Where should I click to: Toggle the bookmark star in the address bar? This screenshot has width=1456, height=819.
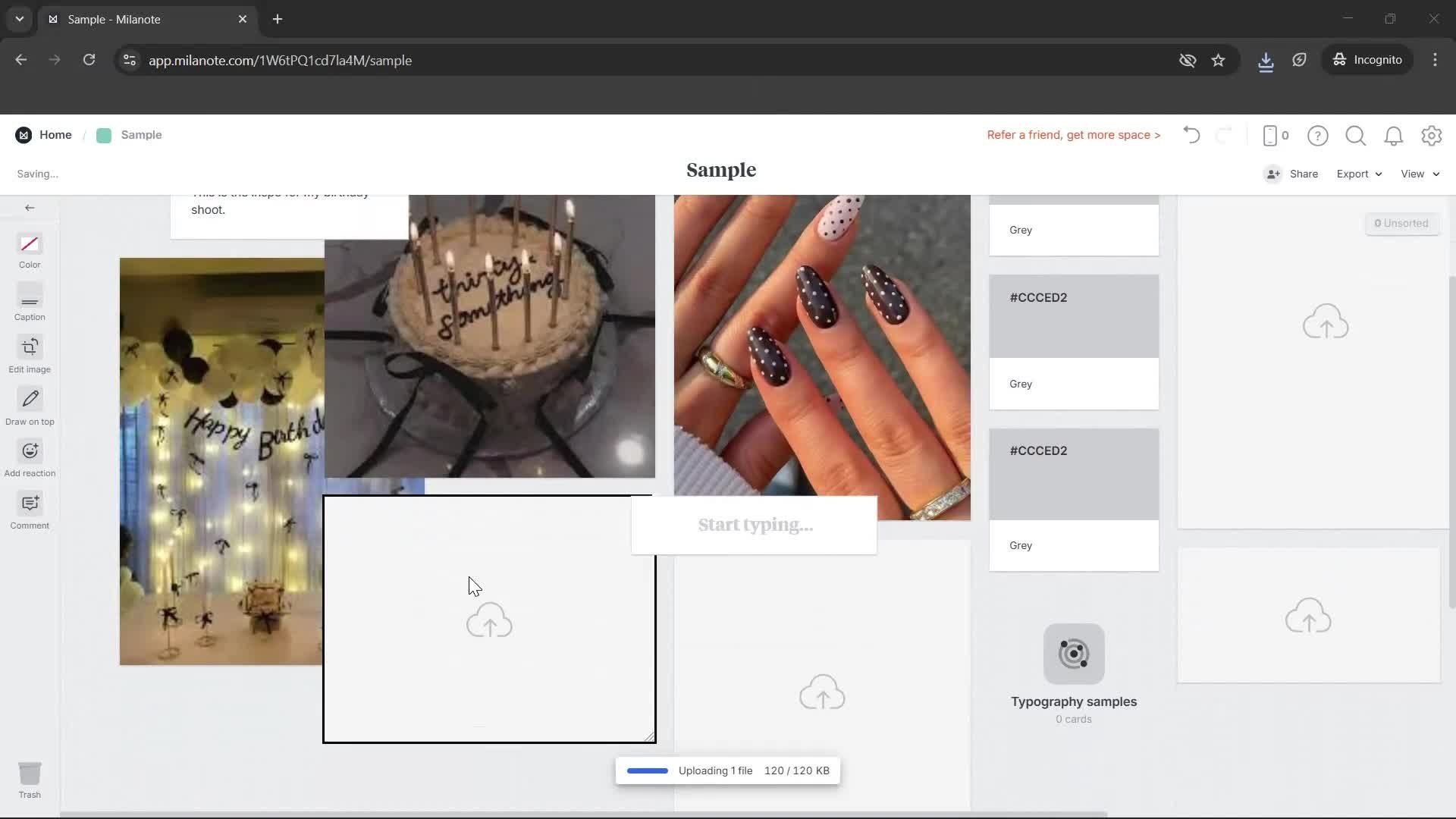click(1219, 60)
